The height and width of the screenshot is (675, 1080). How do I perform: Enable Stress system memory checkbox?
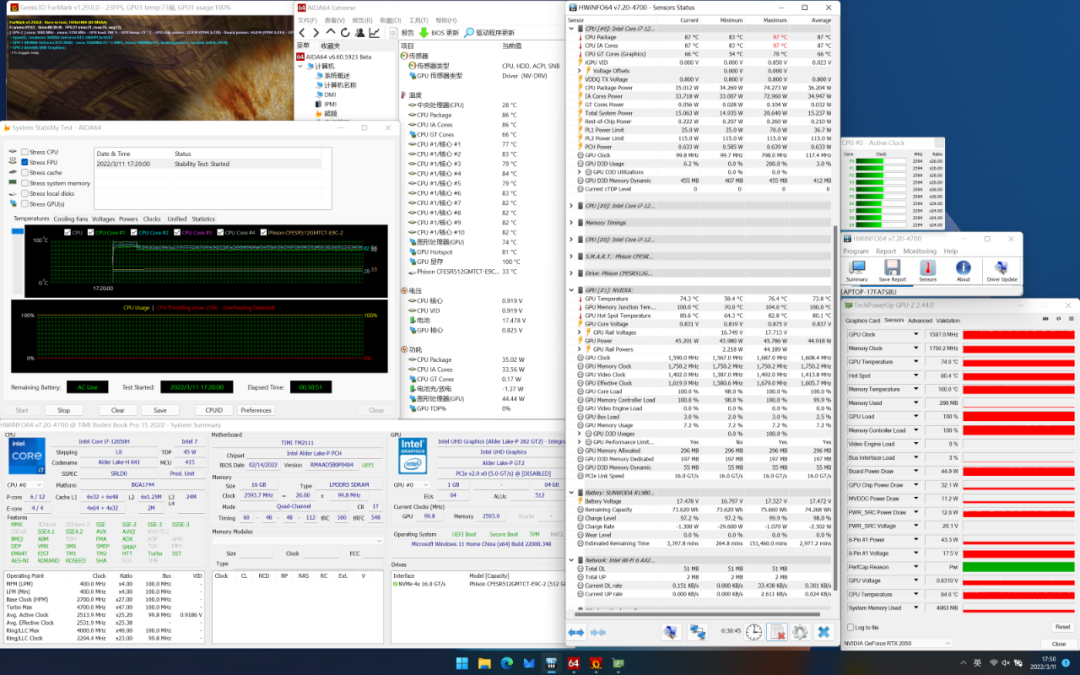click(x=25, y=183)
